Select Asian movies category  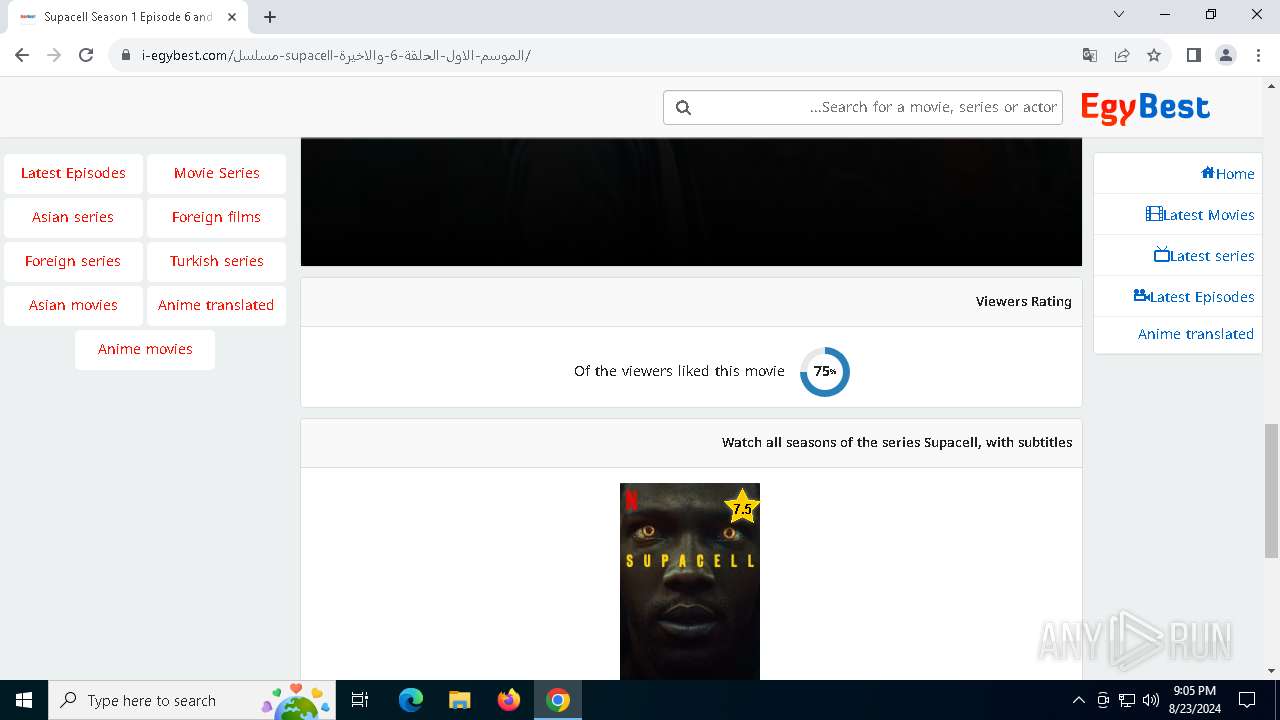point(73,305)
